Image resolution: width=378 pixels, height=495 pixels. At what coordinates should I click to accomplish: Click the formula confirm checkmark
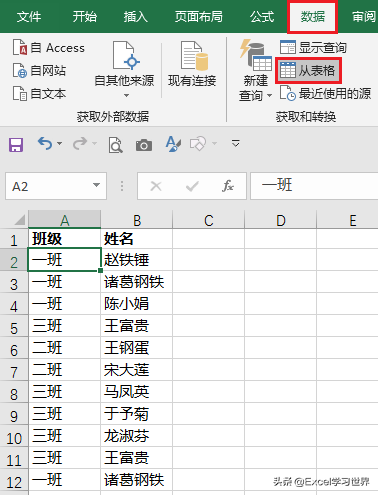point(192,186)
